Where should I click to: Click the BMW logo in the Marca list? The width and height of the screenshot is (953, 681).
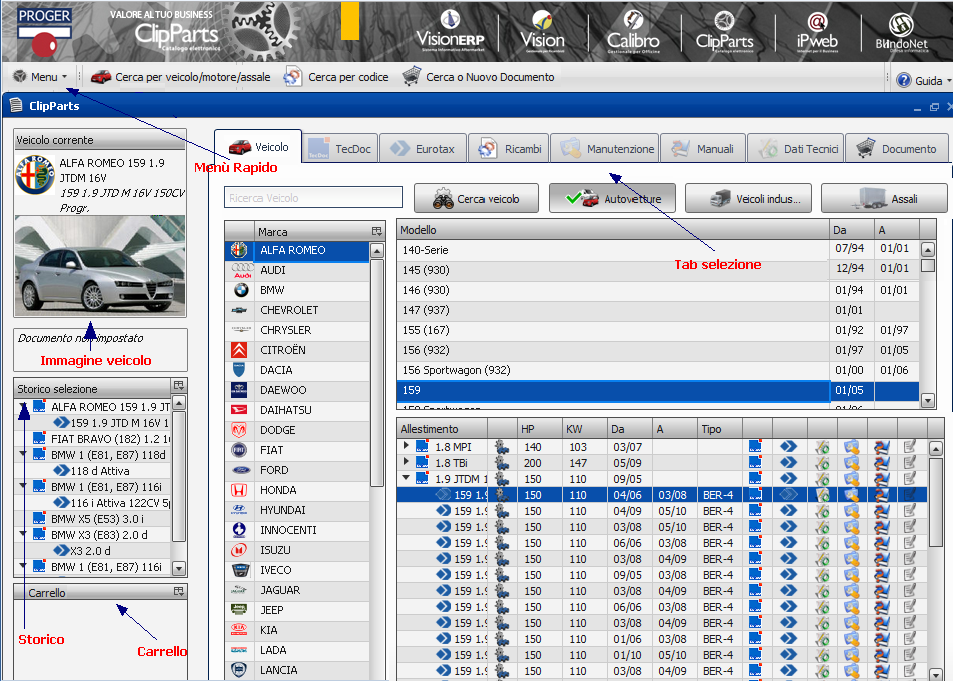pyautogui.click(x=241, y=290)
